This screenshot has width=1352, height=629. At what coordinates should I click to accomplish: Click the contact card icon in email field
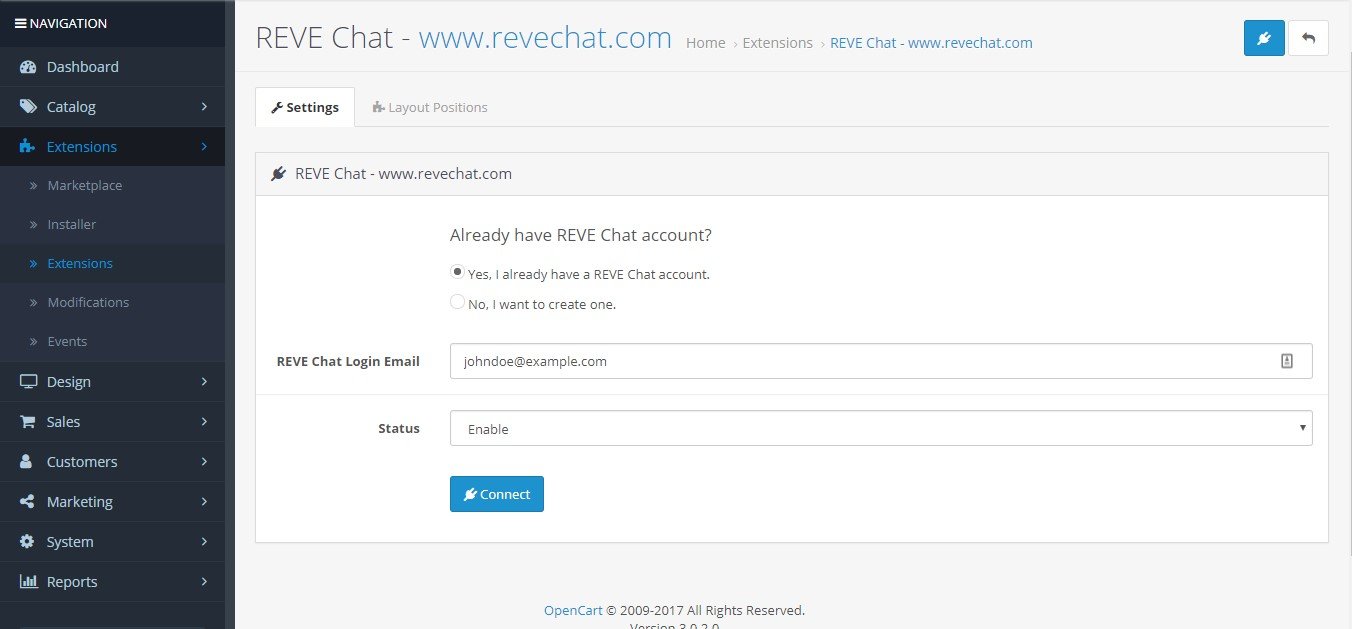coord(1287,361)
